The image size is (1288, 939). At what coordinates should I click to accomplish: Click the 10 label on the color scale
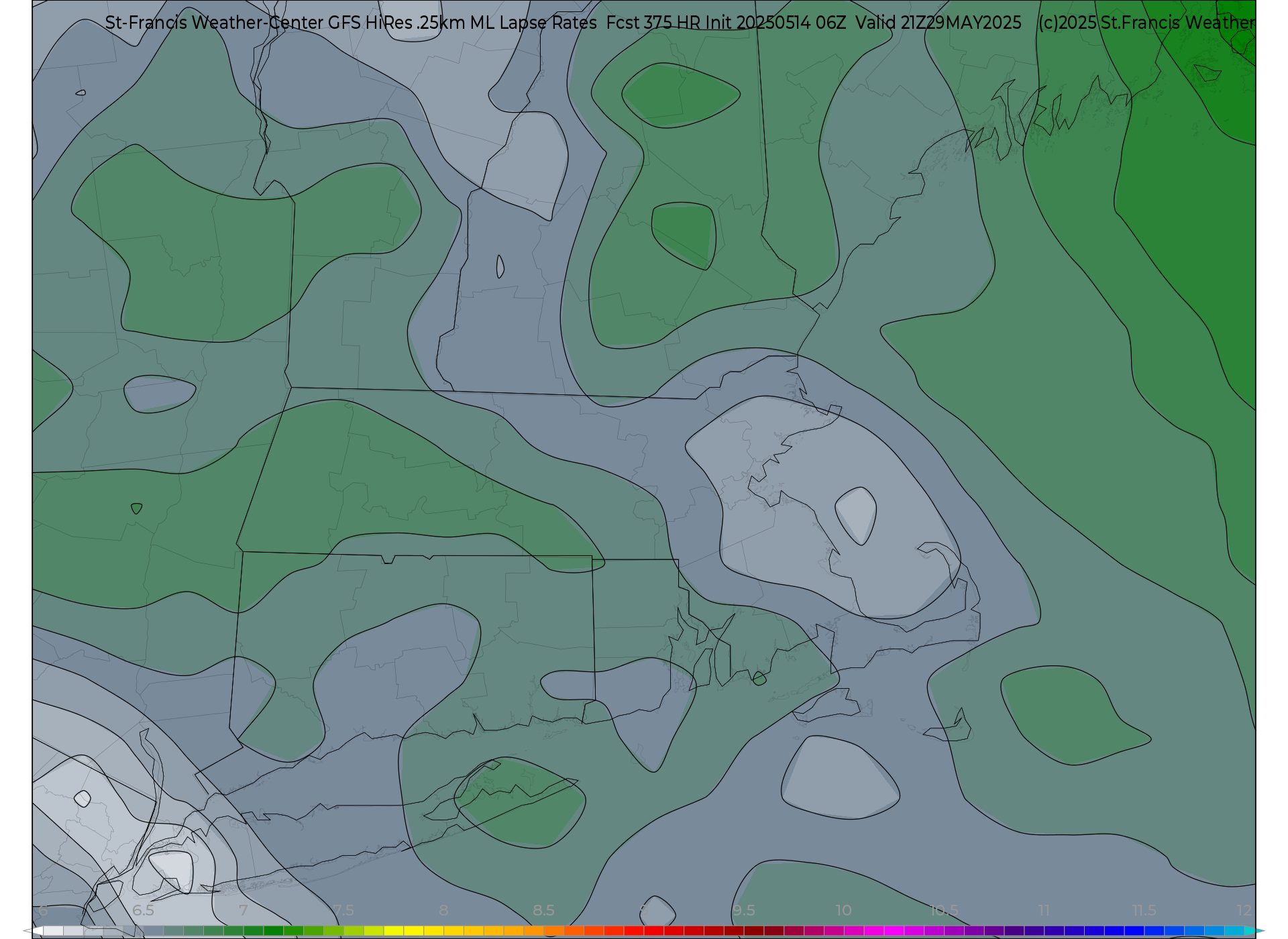(x=844, y=910)
